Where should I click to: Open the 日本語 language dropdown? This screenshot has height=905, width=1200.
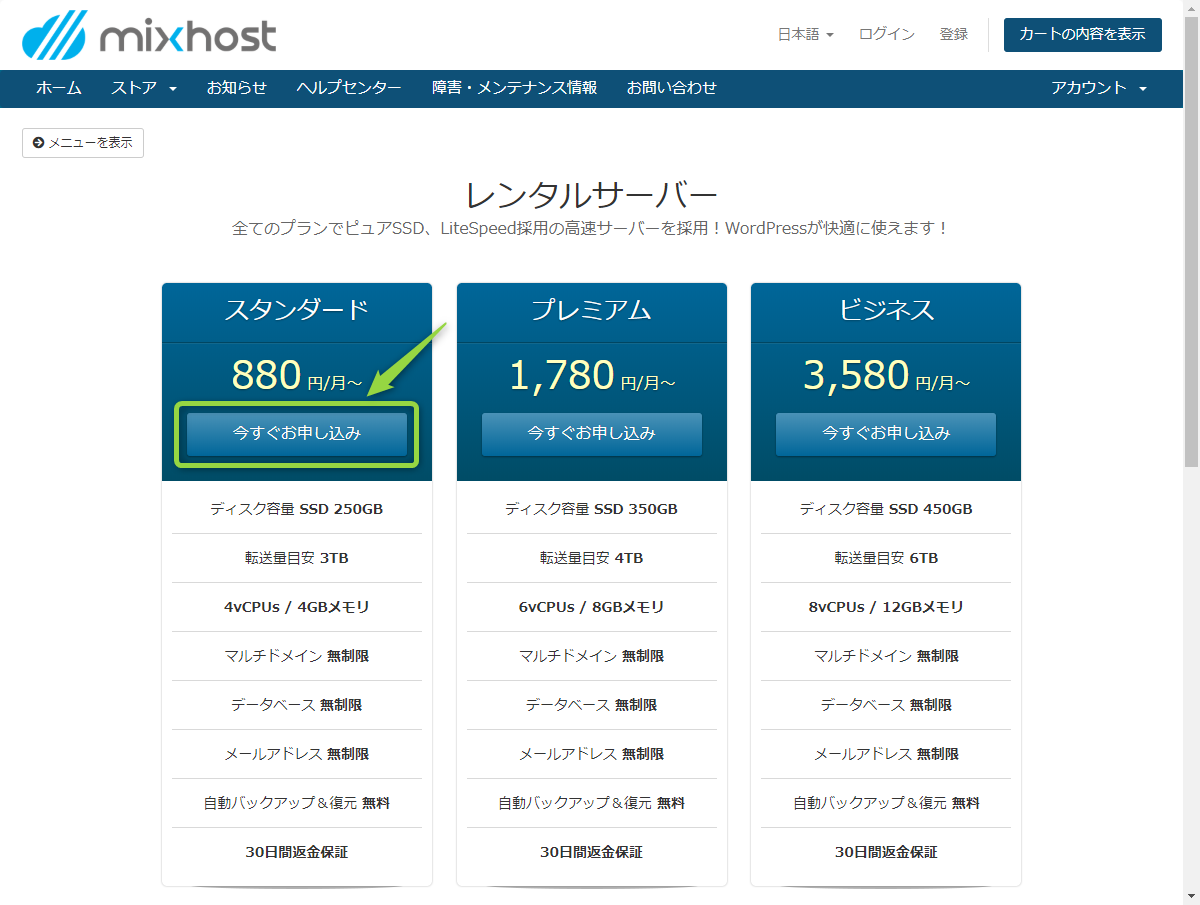pos(805,34)
